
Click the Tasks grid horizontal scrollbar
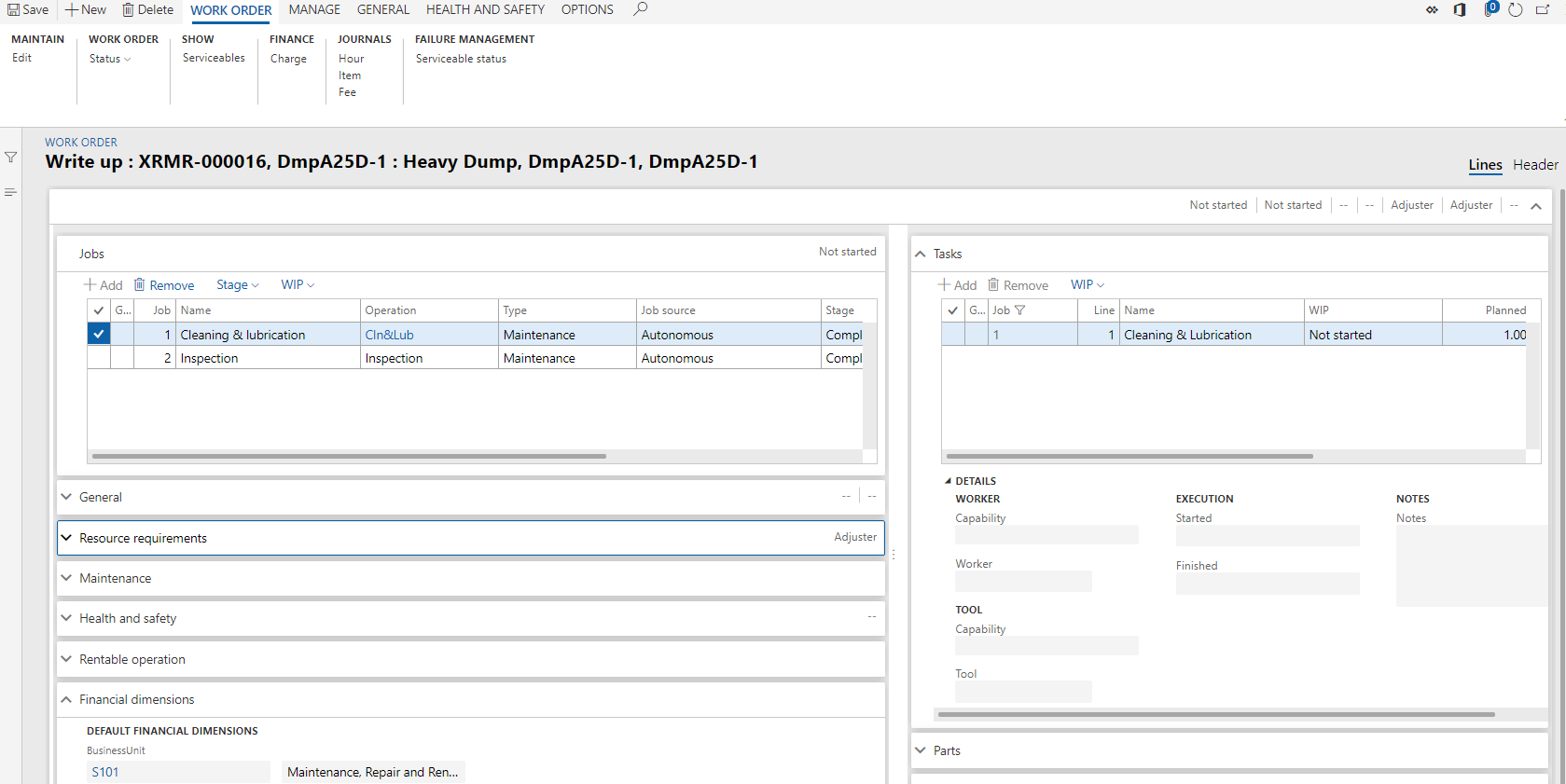click(1129, 456)
